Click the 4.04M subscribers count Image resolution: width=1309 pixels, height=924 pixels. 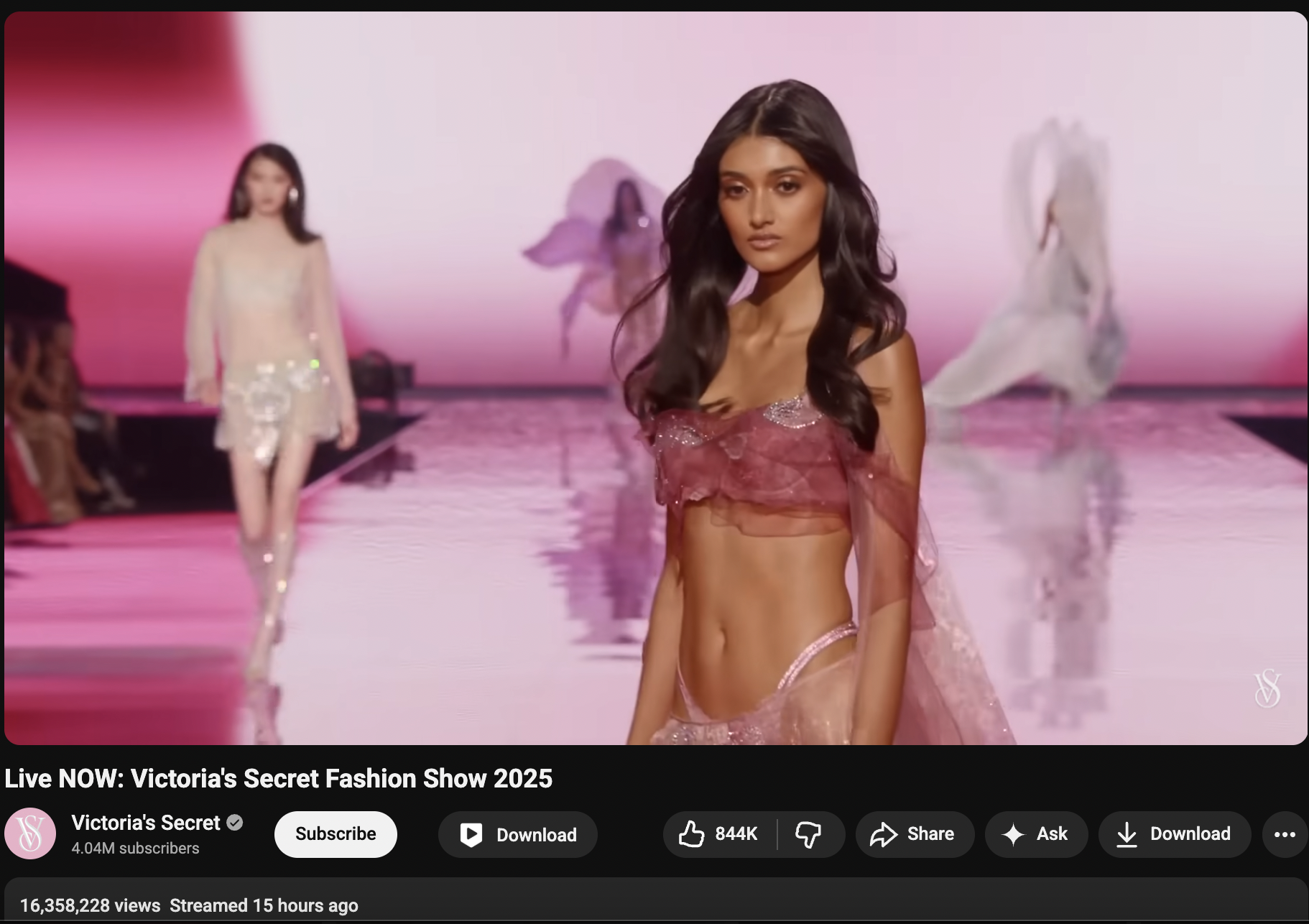[x=135, y=849]
